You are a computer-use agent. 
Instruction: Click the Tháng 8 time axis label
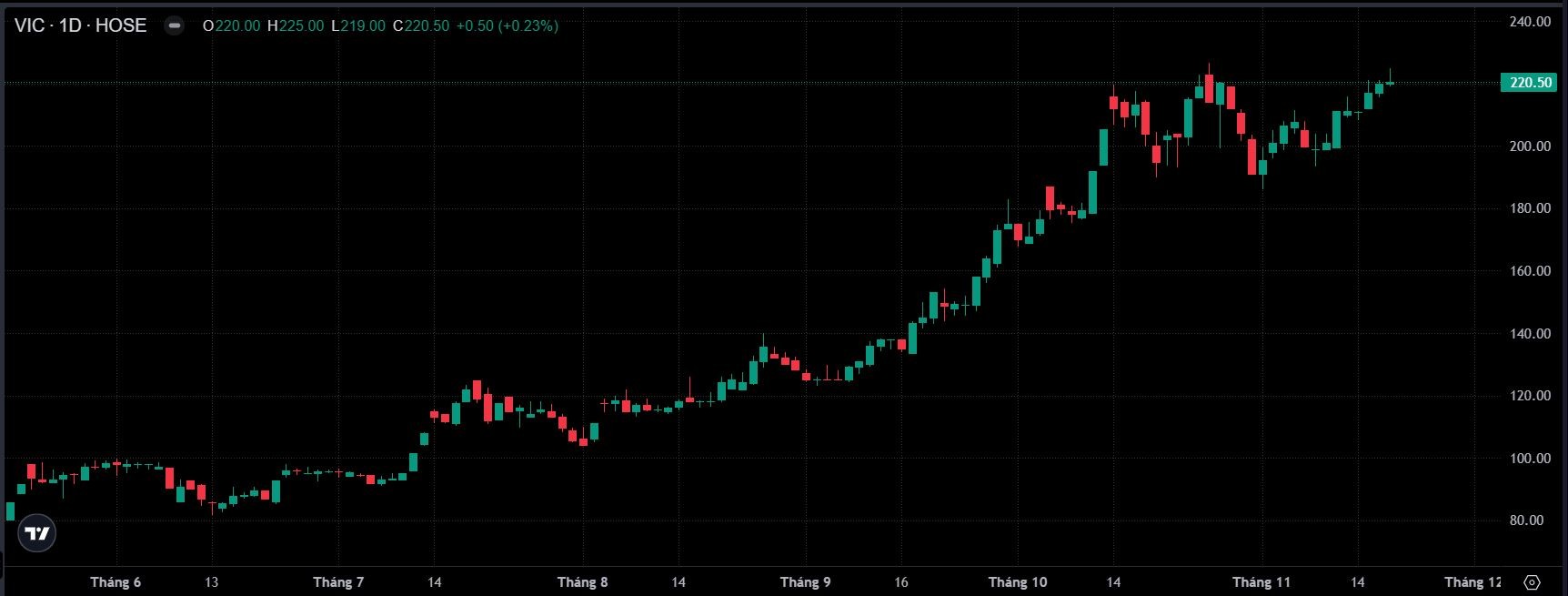[582, 582]
